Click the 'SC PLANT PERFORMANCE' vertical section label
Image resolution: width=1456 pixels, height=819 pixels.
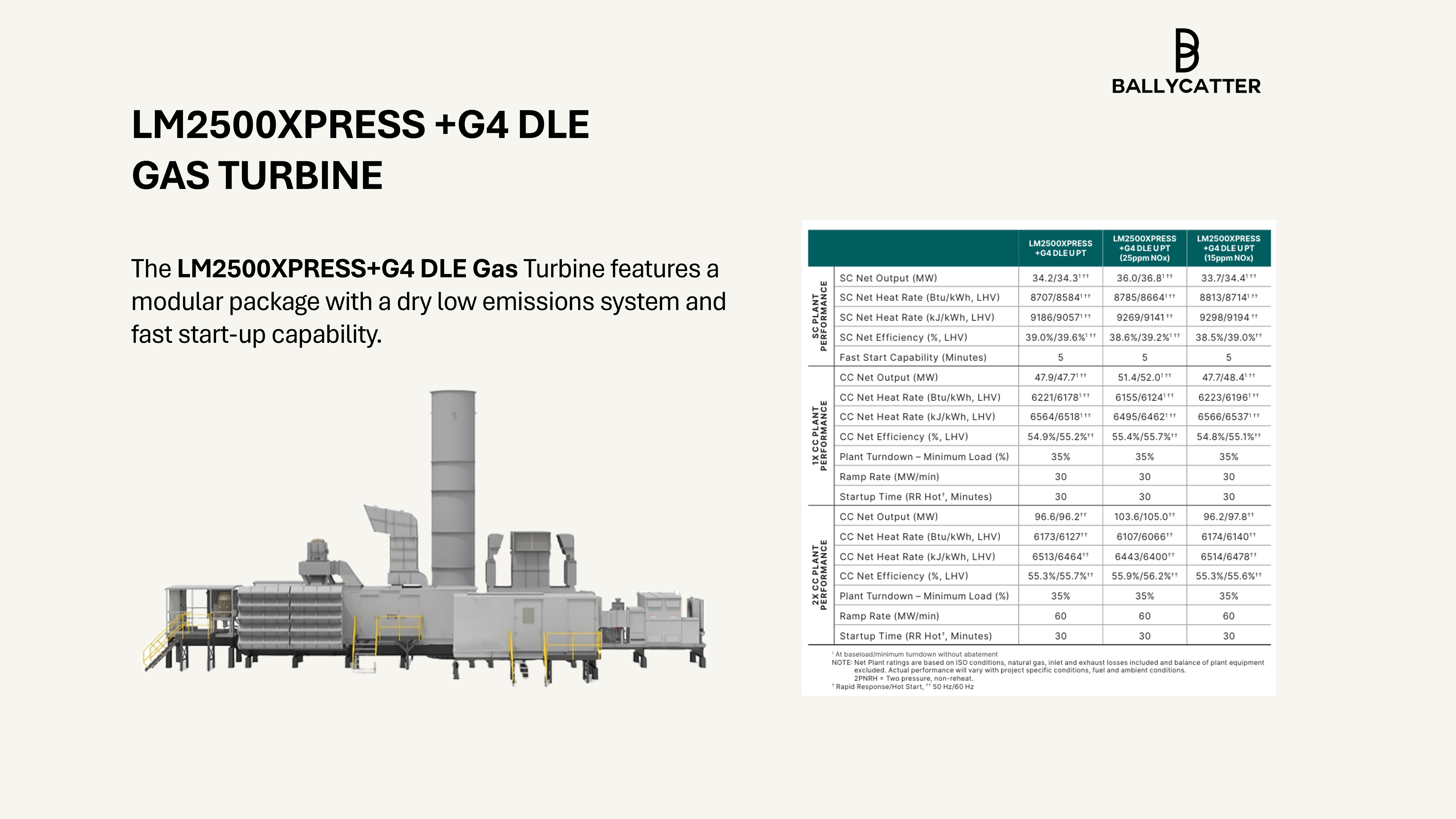click(820, 316)
